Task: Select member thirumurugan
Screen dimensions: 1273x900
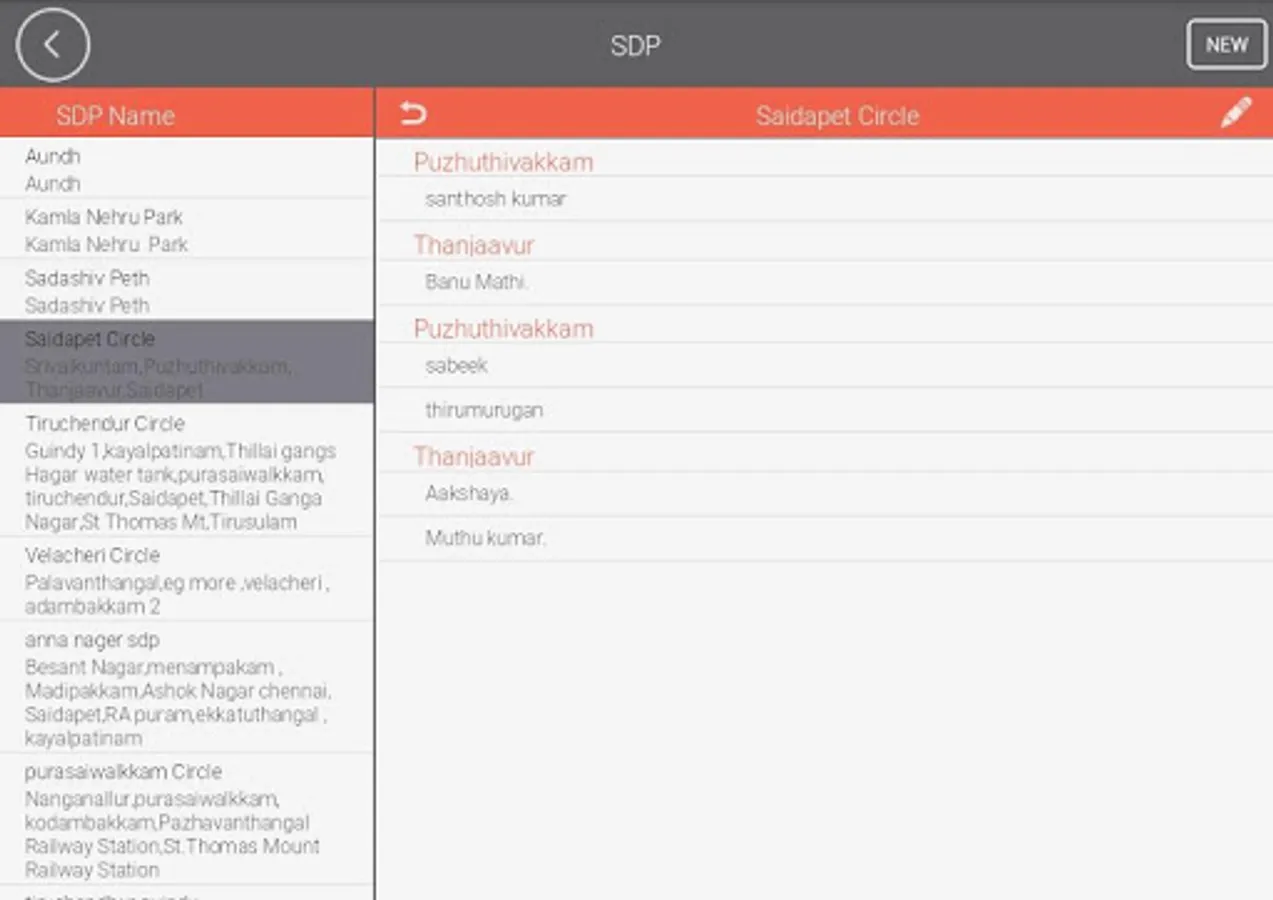Action: [x=825, y=410]
